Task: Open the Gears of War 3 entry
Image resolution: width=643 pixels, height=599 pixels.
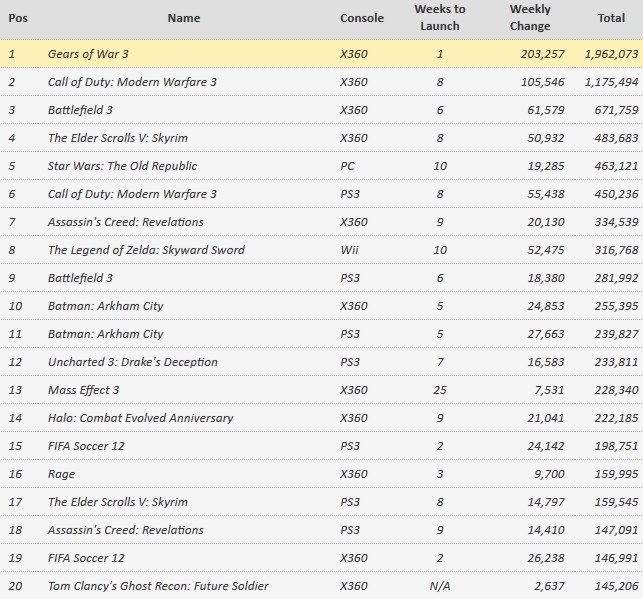Action: [88, 54]
